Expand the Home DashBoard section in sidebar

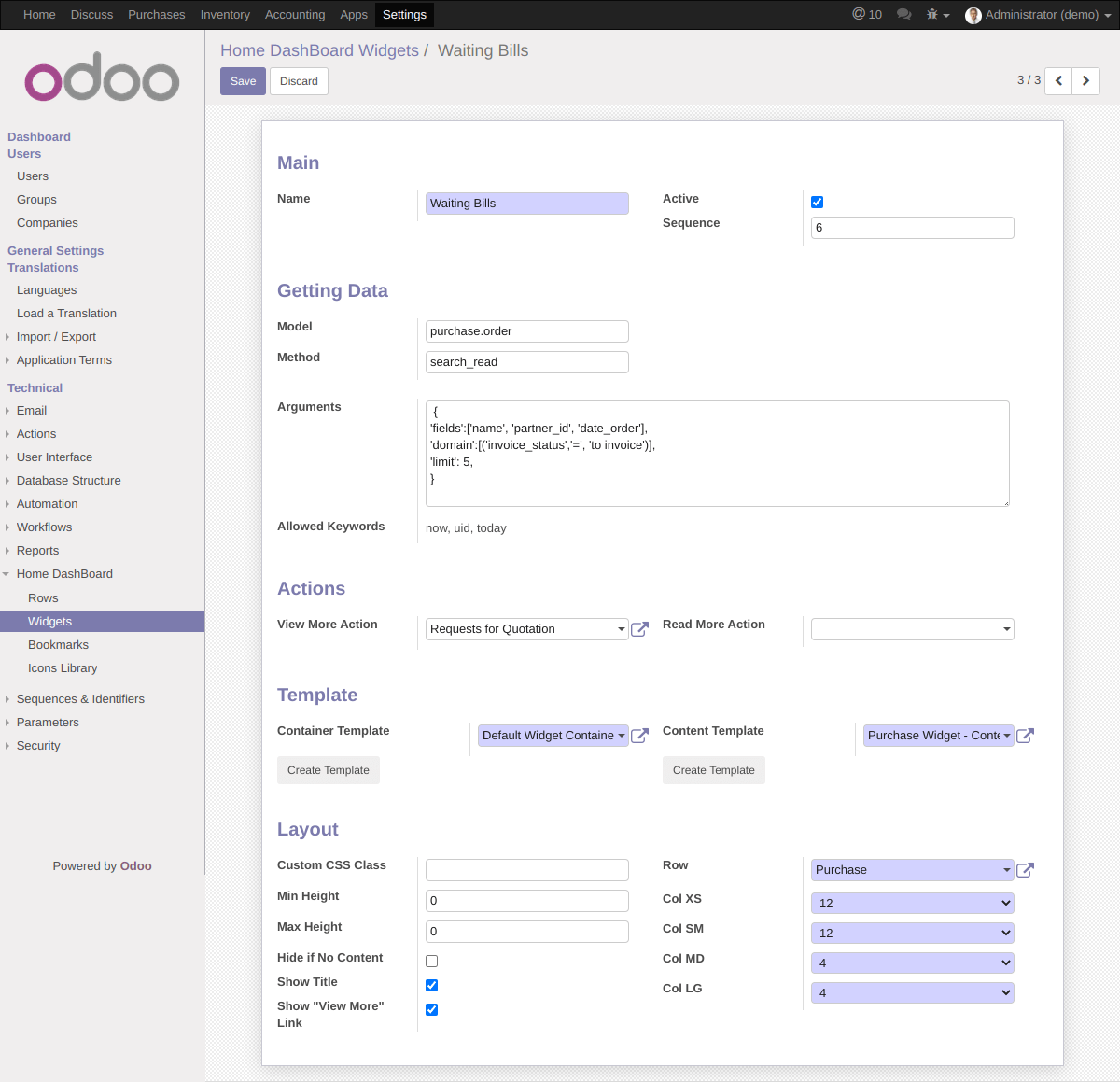pos(65,573)
